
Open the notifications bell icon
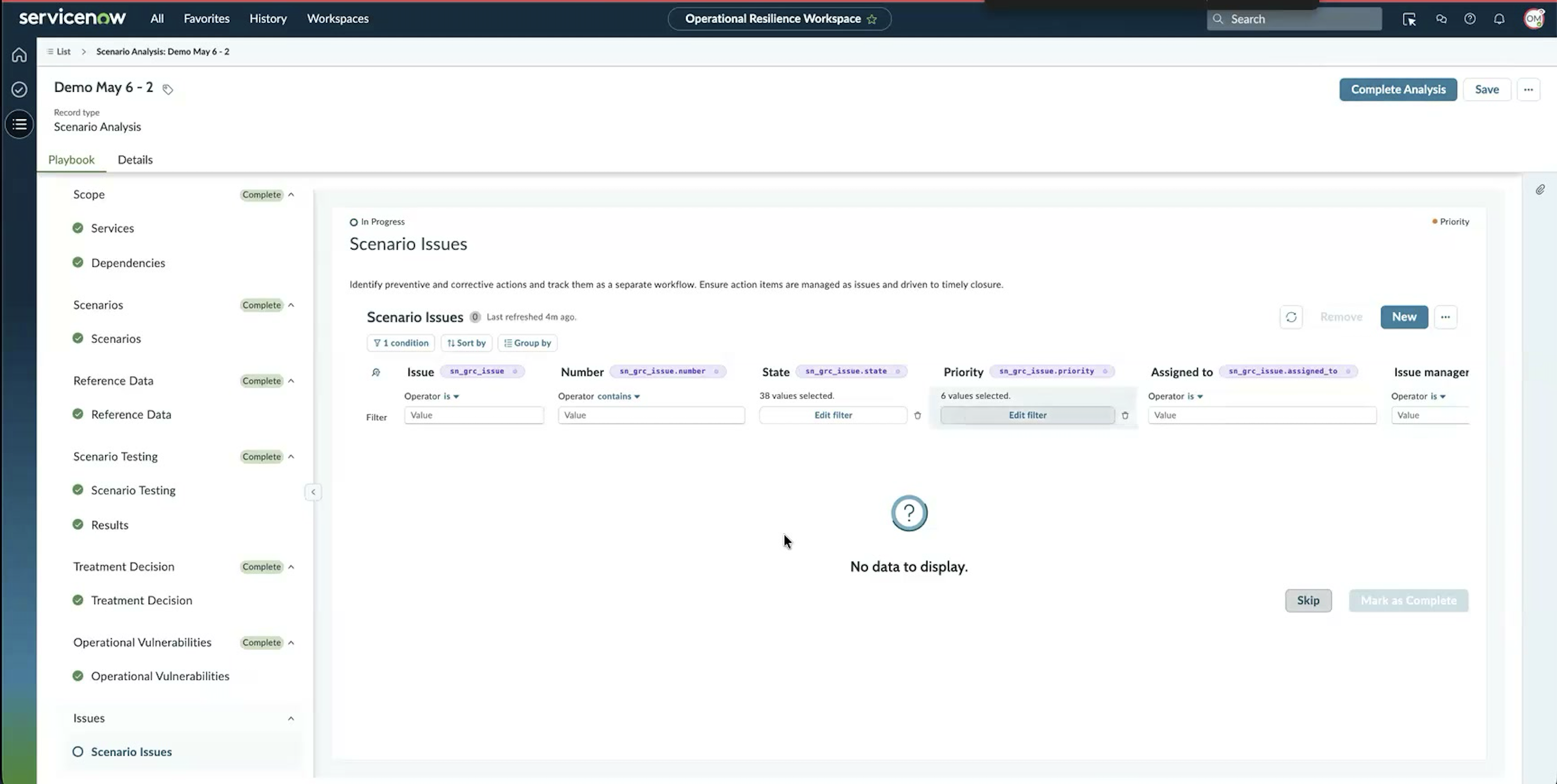pyautogui.click(x=1499, y=19)
